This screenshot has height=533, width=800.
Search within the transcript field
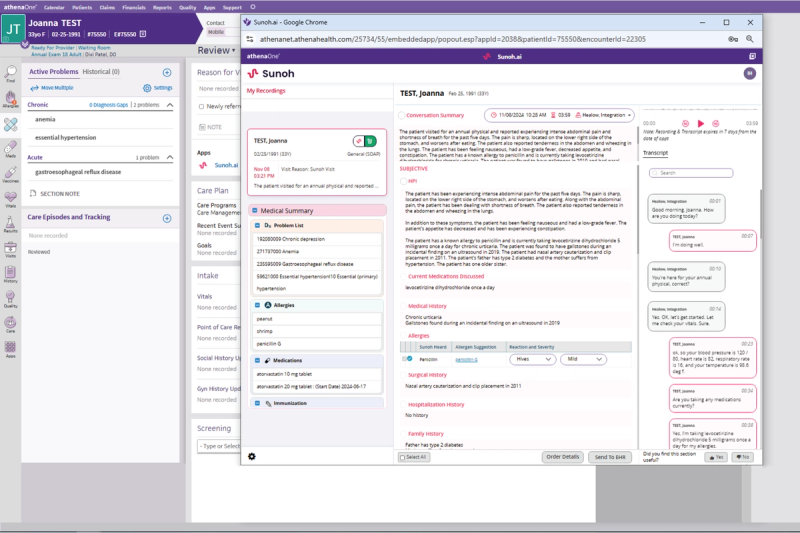pyautogui.click(x=691, y=173)
